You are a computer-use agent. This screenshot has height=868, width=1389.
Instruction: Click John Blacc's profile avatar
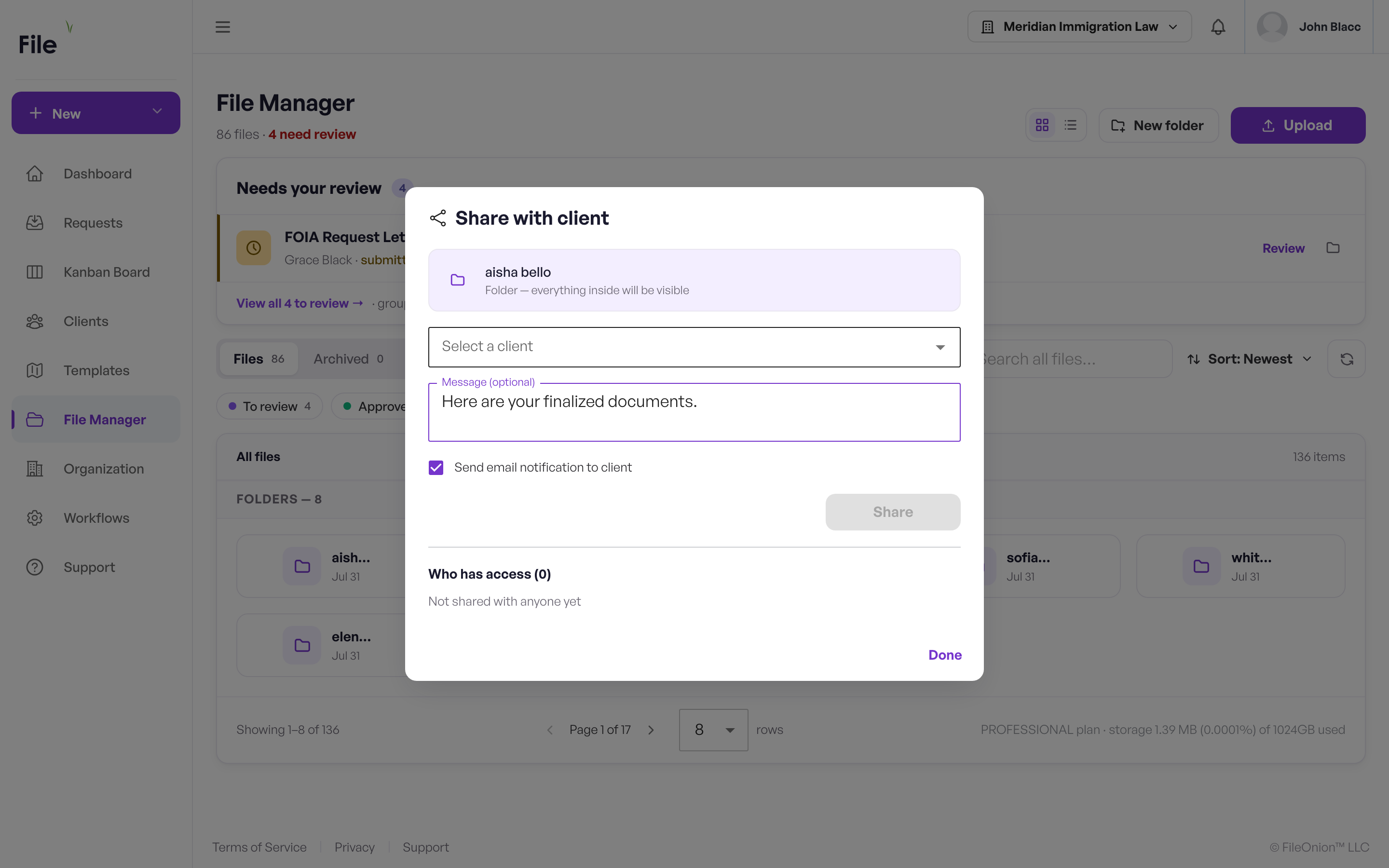pos(1272,27)
